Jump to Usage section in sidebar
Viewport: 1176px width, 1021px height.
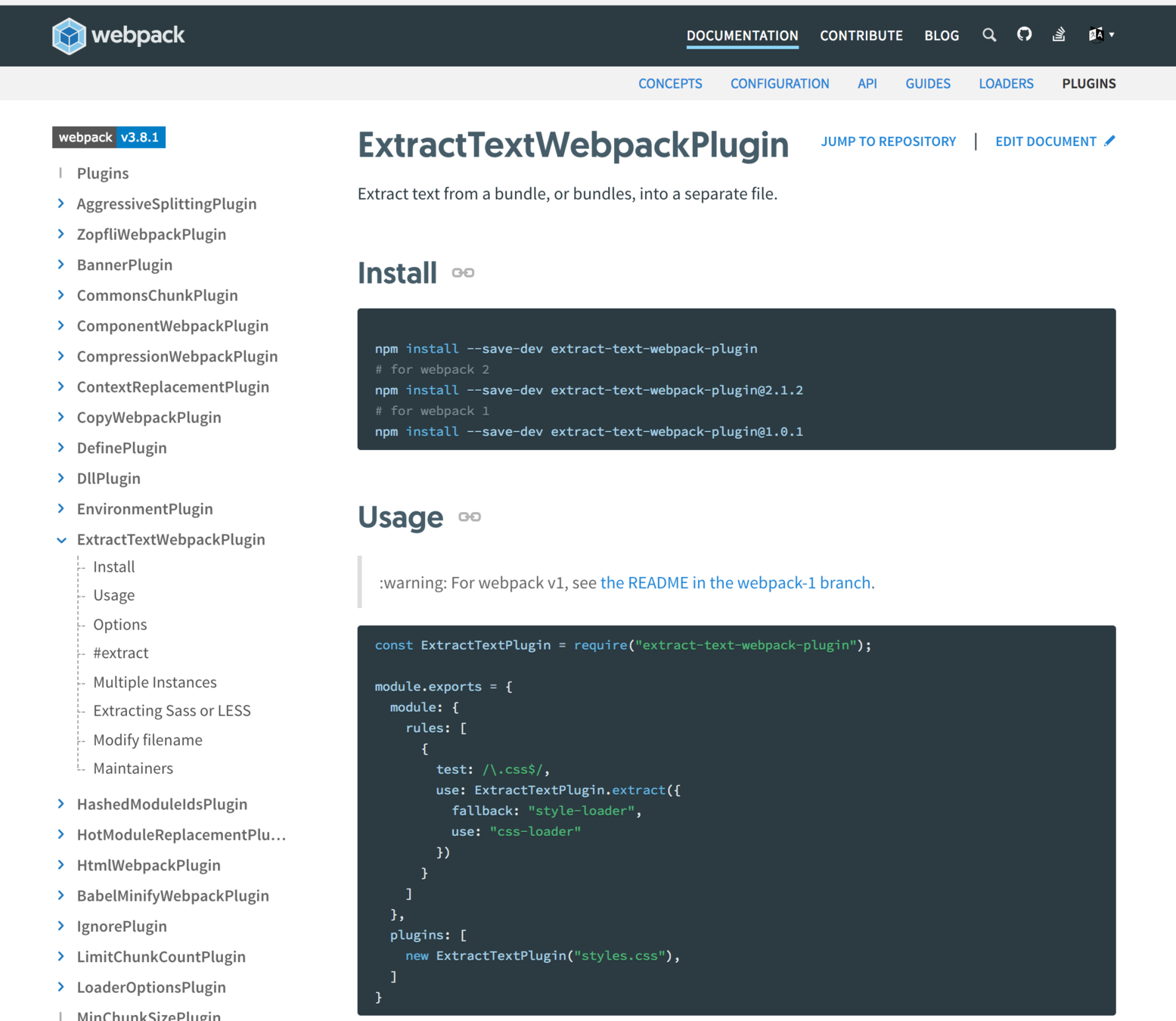tap(113, 595)
